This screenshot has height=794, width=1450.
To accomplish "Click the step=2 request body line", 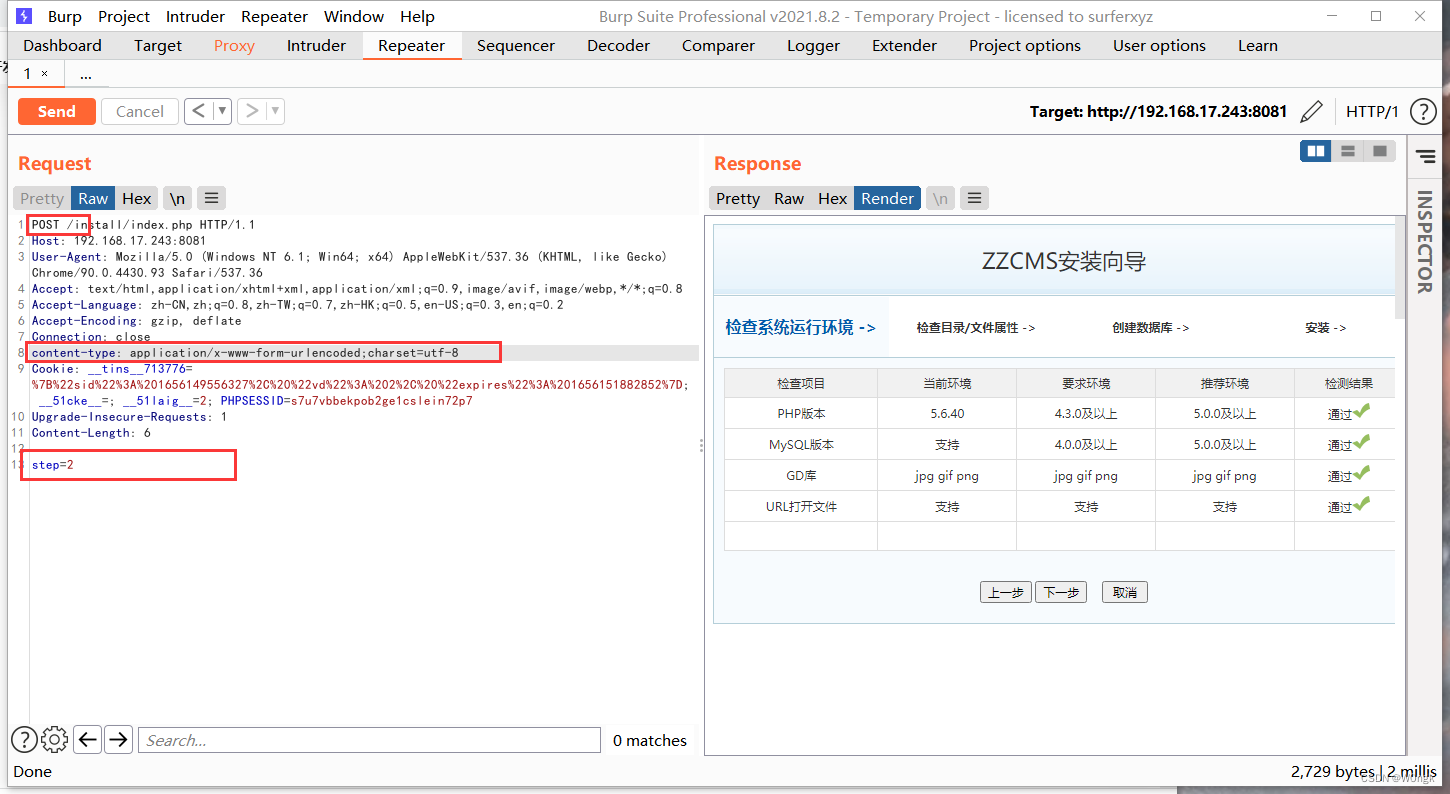I will (53, 465).
